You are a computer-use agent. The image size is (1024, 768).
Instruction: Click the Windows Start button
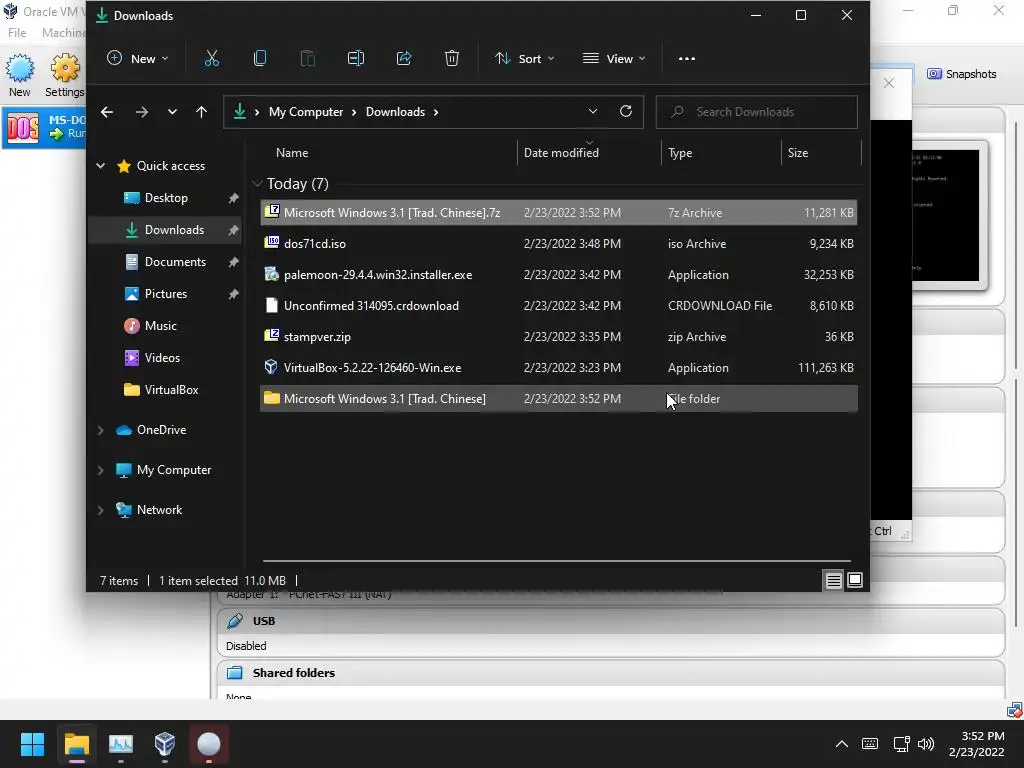point(32,744)
